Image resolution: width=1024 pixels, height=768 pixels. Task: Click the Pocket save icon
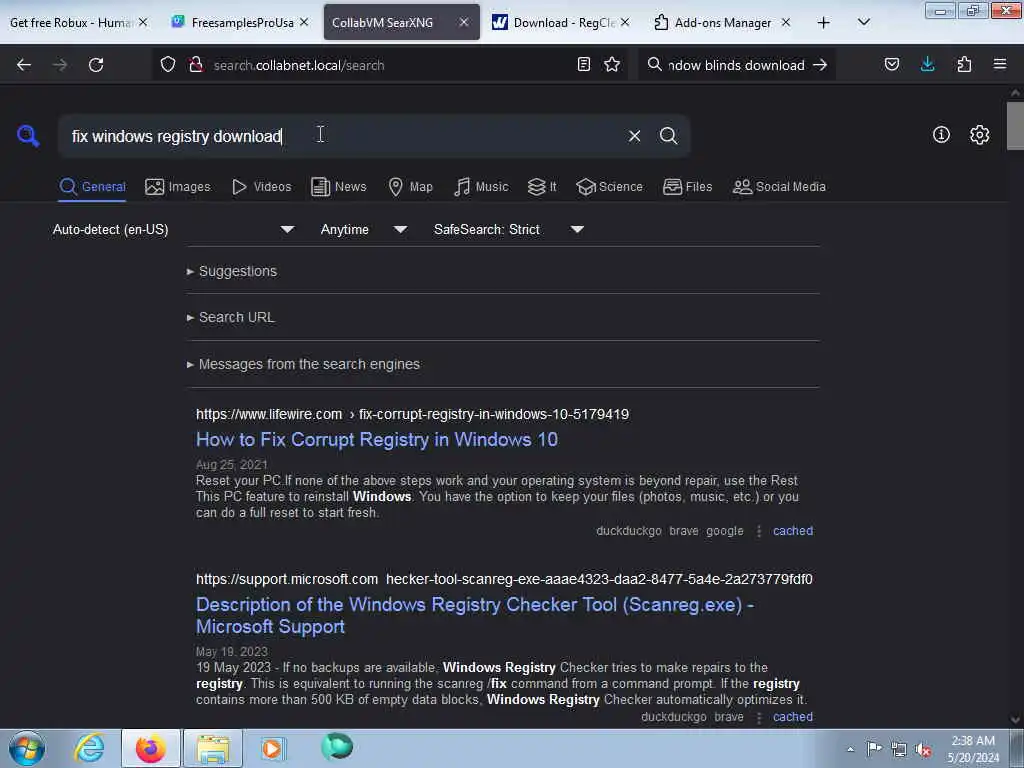[892, 64]
